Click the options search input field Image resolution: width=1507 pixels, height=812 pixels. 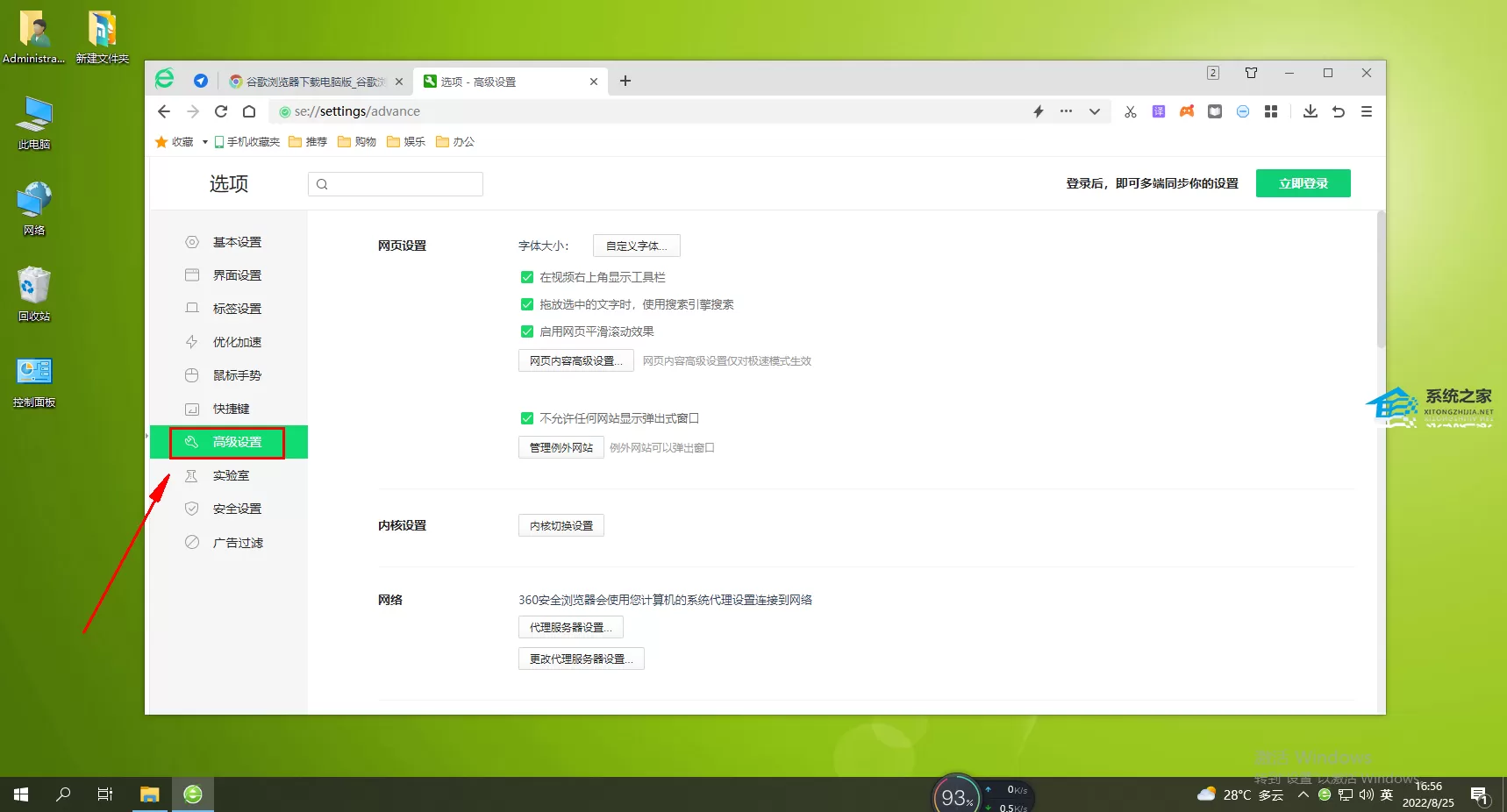point(396,184)
